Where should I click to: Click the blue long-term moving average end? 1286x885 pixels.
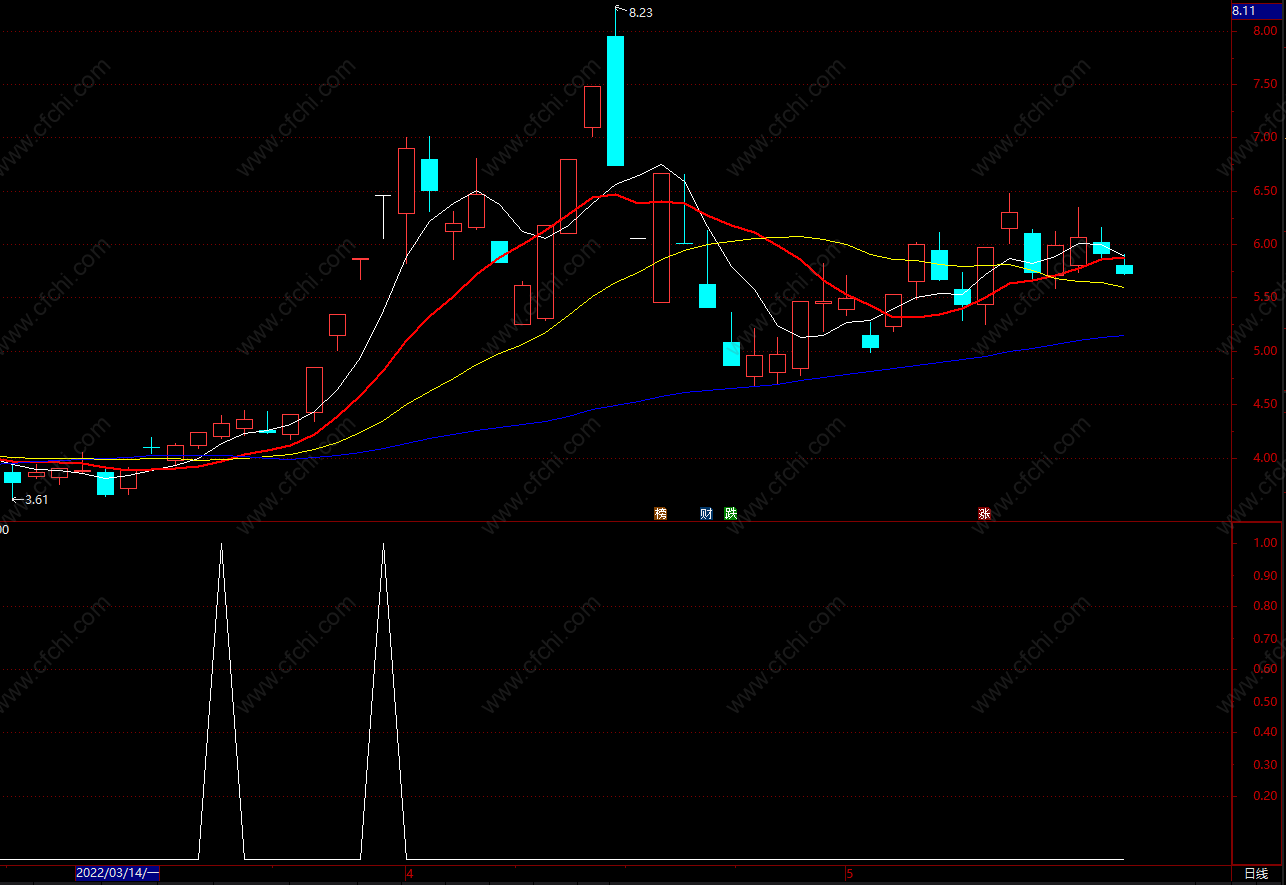tap(1121, 336)
